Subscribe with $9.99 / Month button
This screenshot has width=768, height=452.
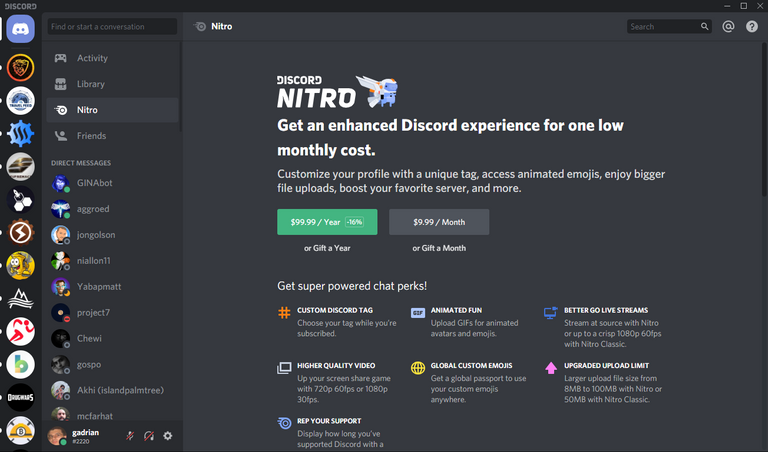point(439,222)
